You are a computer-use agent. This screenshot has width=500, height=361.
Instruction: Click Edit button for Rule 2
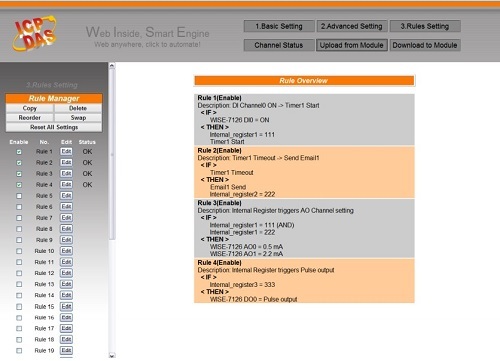click(x=66, y=162)
